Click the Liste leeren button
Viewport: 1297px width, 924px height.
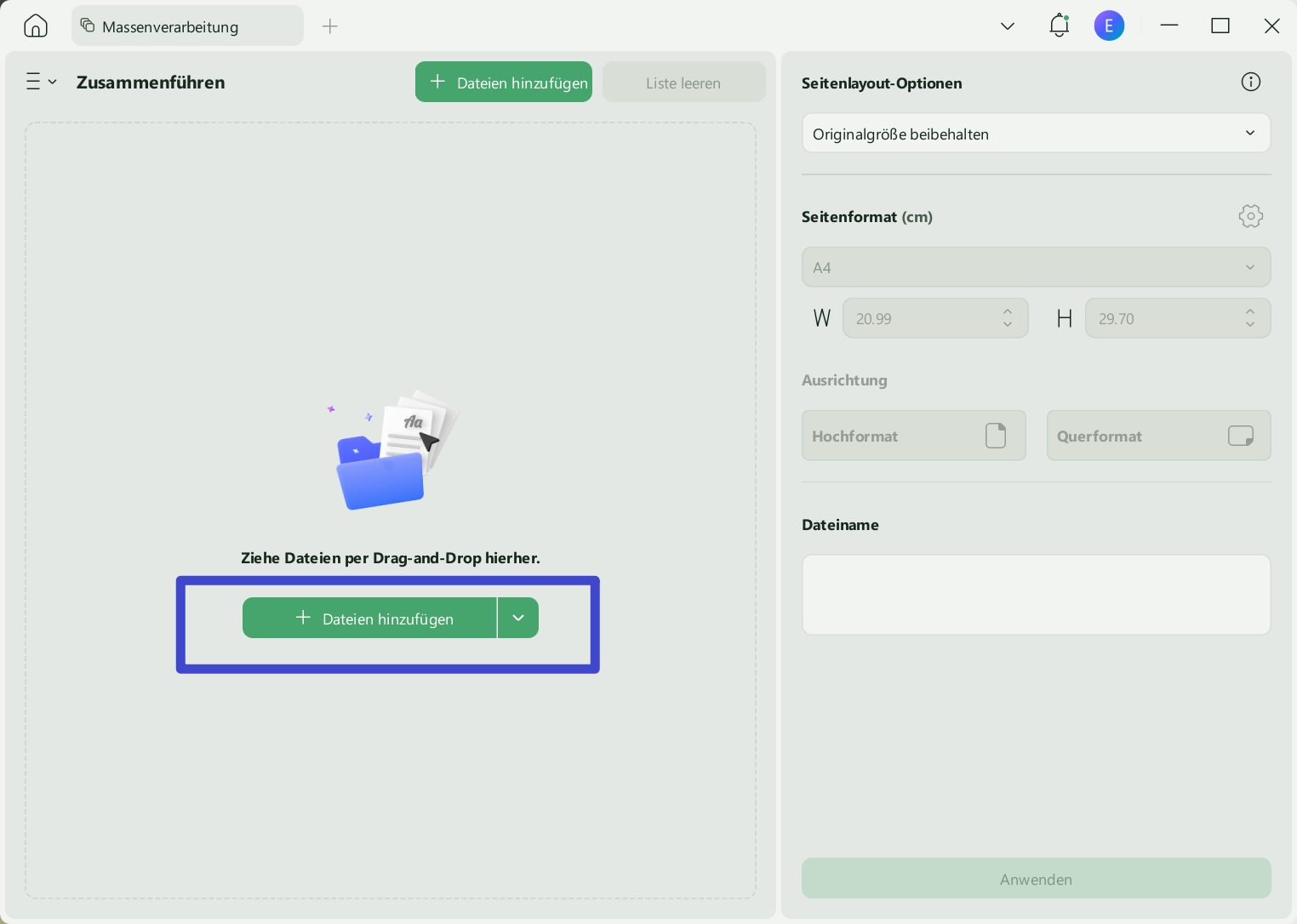point(683,82)
